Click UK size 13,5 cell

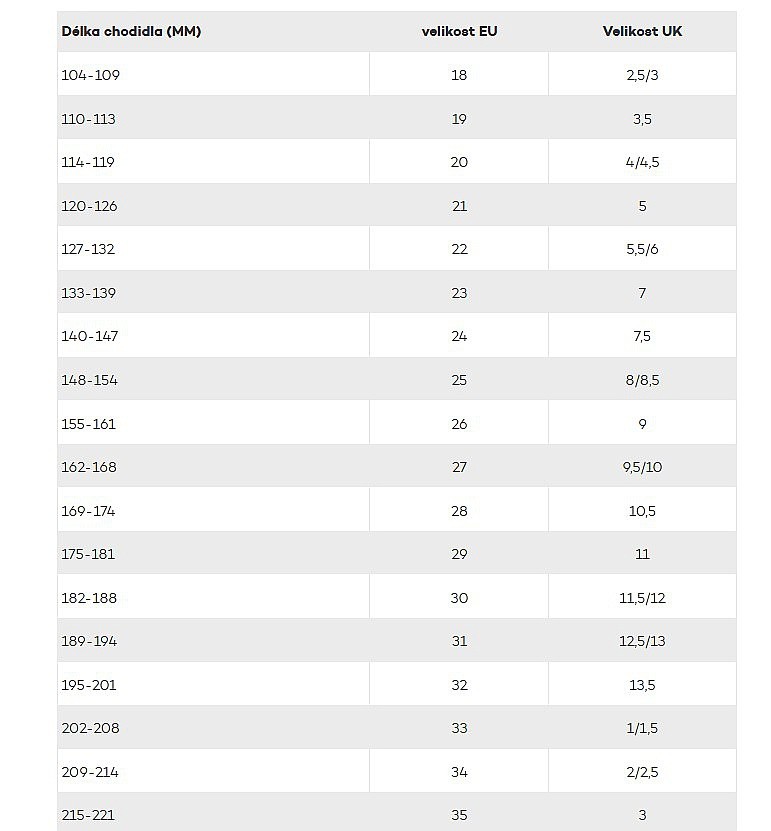click(642, 685)
